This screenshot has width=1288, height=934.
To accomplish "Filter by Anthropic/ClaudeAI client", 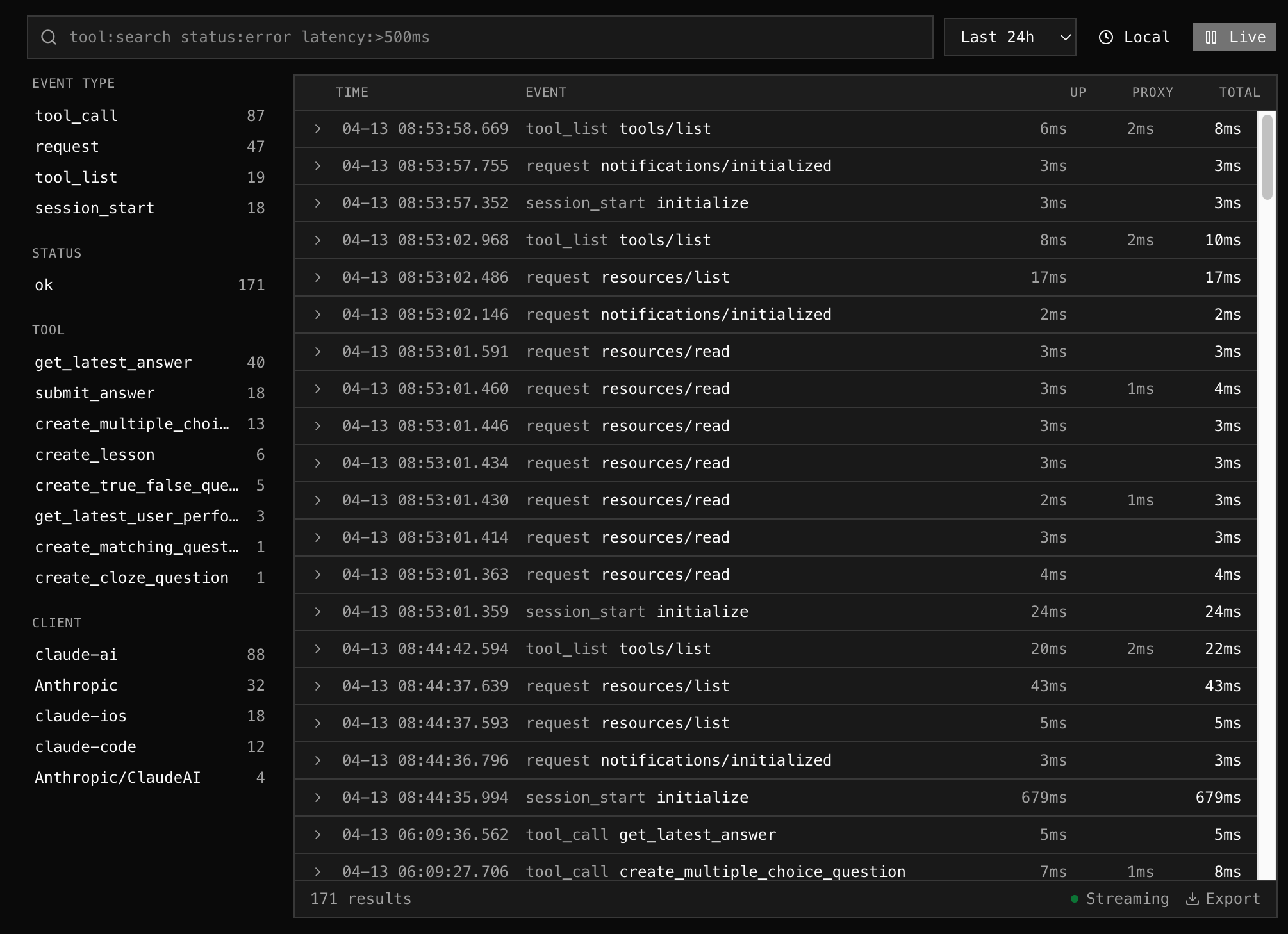I will pyautogui.click(x=149, y=778).
